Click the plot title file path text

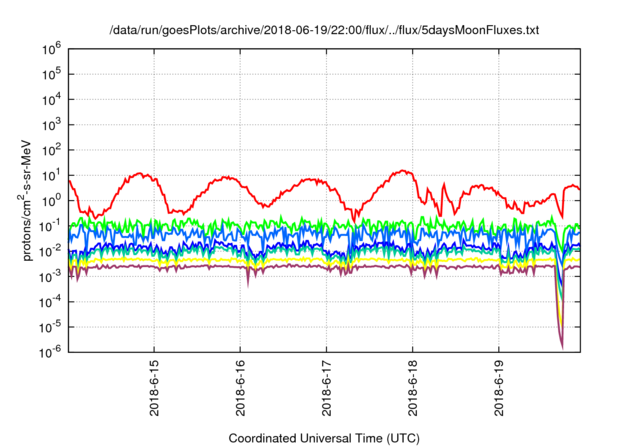coord(324,30)
